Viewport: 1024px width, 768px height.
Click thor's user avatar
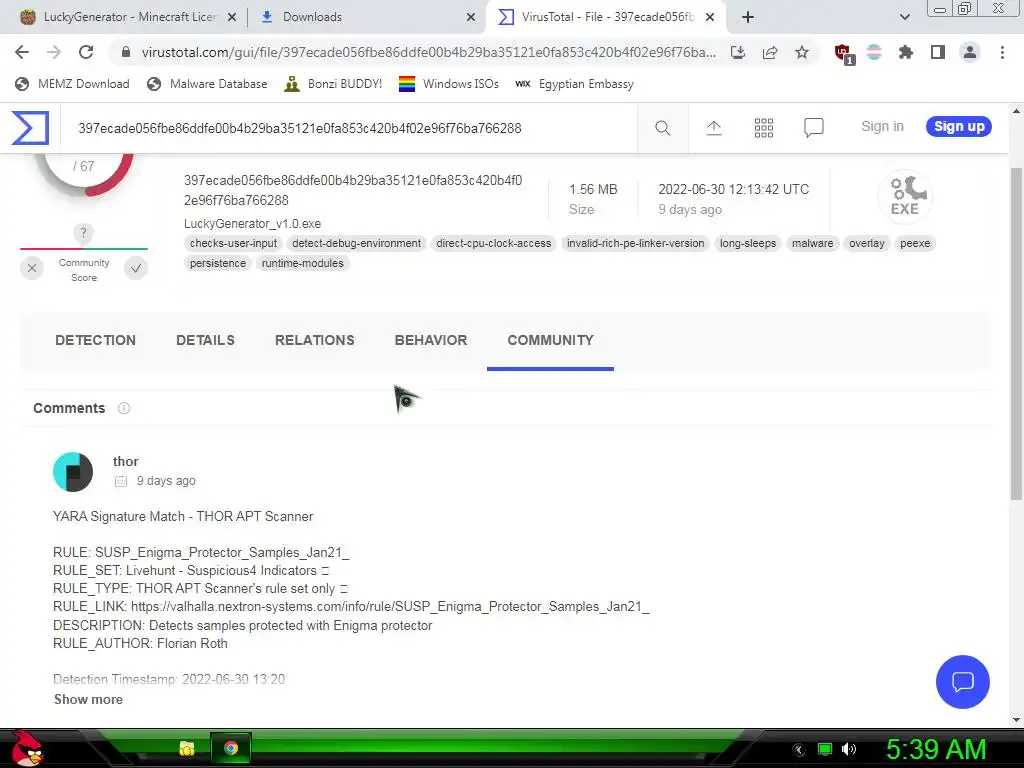tap(72, 472)
